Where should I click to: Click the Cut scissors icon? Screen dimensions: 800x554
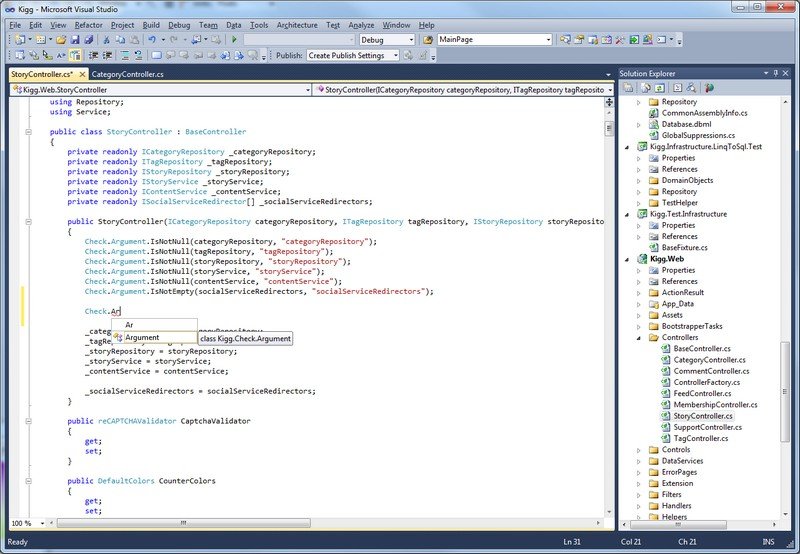click(x=107, y=39)
